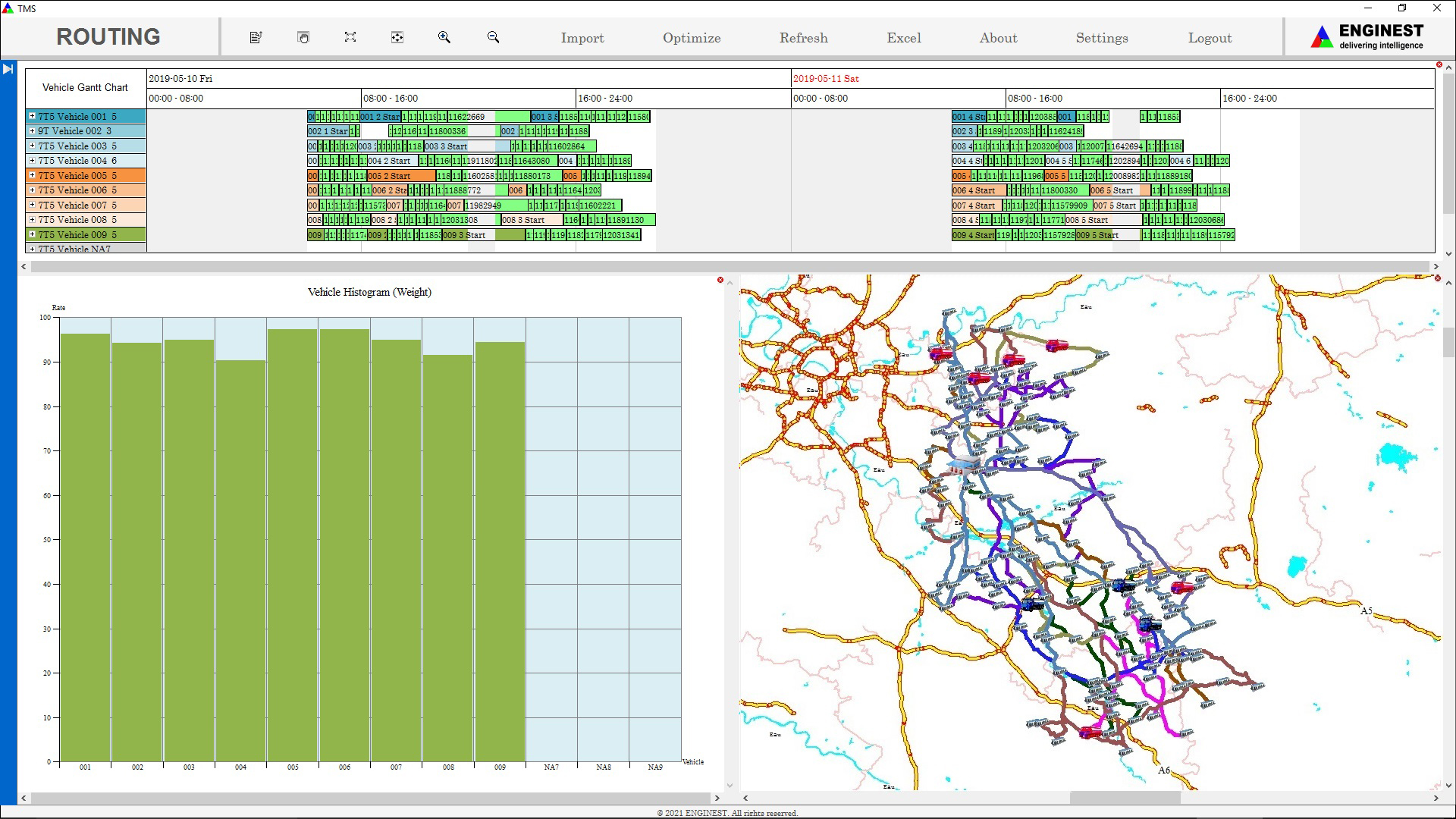The image size is (1456, 819).
Task: Open the Import menu
Action: pos(582,38)
